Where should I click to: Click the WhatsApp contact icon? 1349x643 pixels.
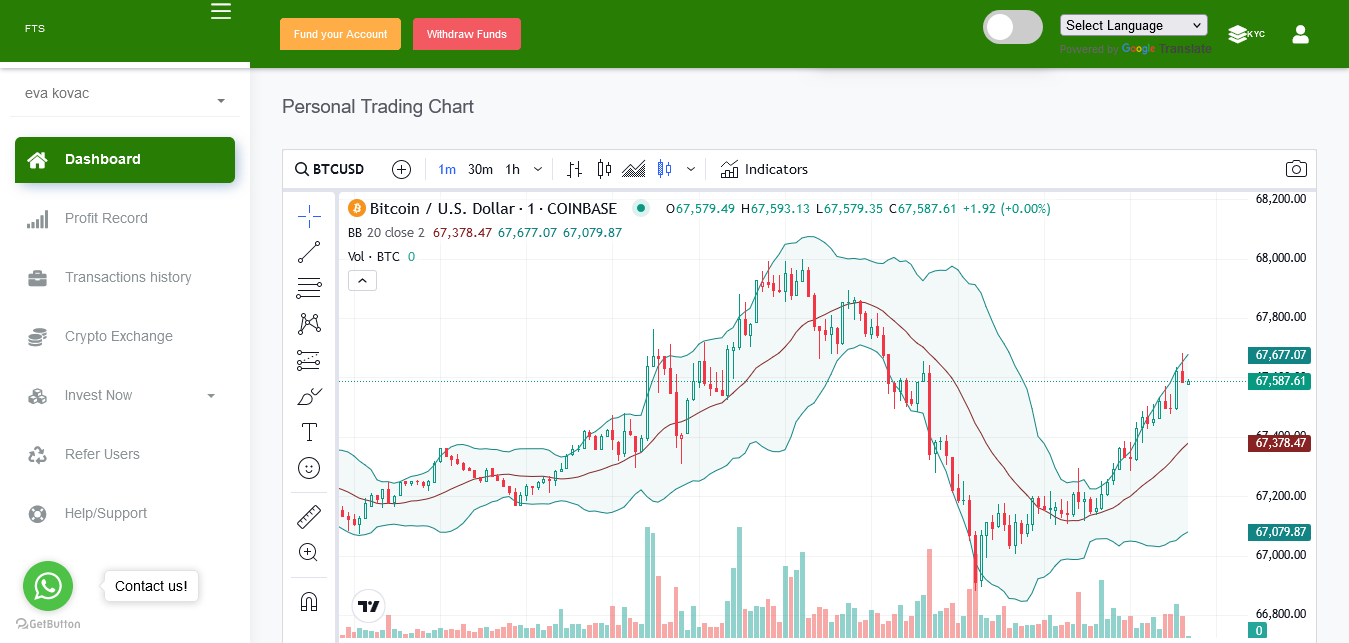(x=48, y=586)
